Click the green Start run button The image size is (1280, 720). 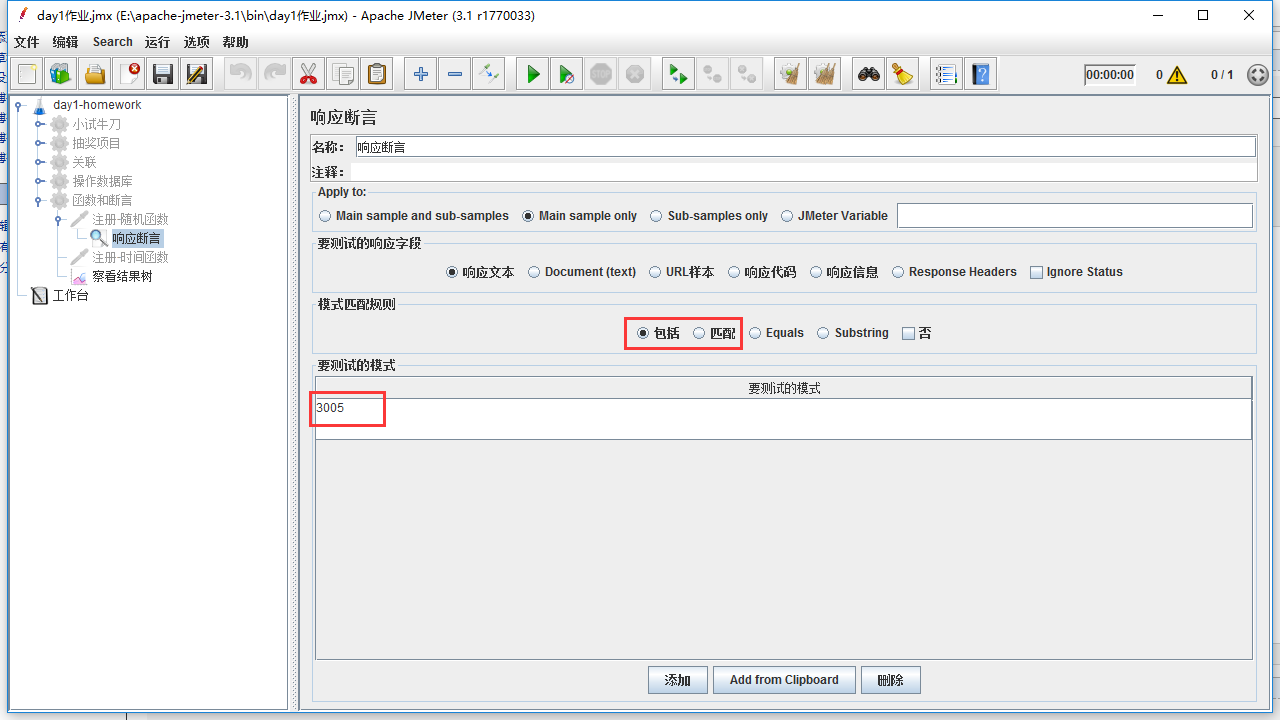tap(533, 74)
